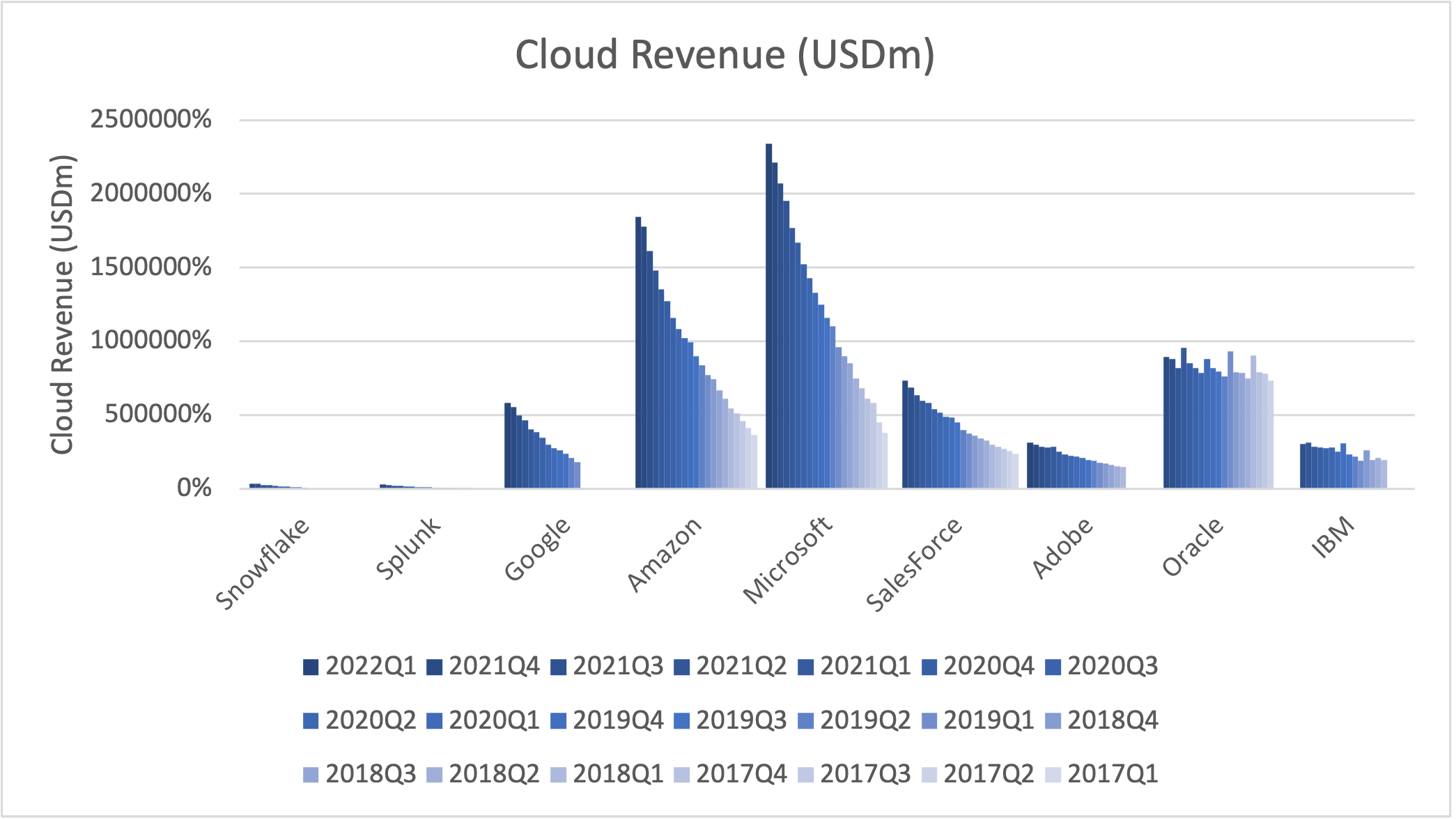1456x820 pixels.
Task: Click the first Google bar for 2022Q1
Action: [507, 446]
